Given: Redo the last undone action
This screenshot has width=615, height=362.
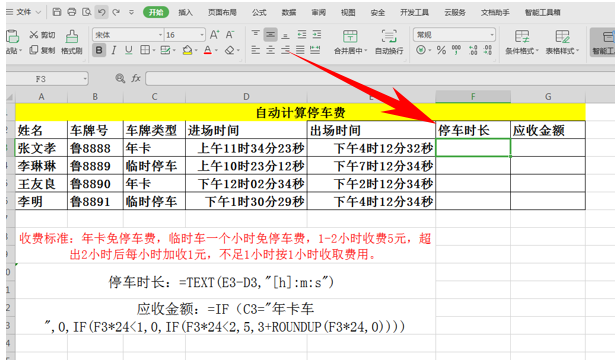Looking at the screenshot, I should tap(116, 12).
